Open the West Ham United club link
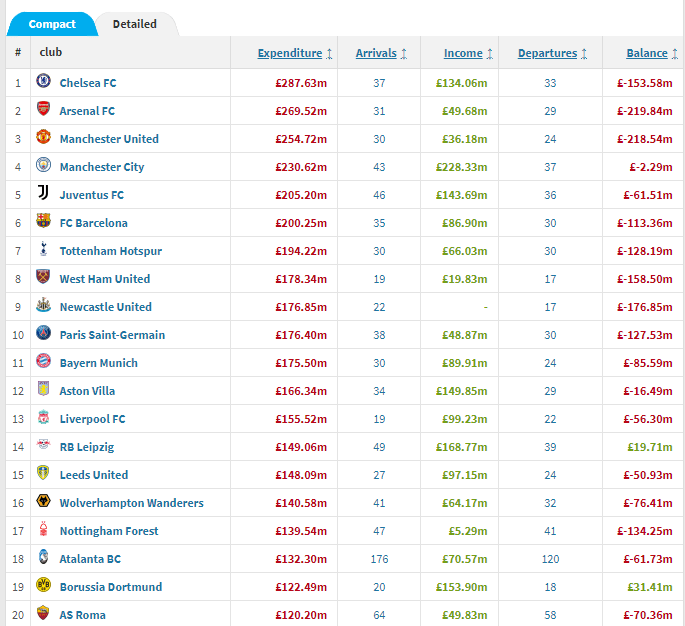 click(105, 279)
